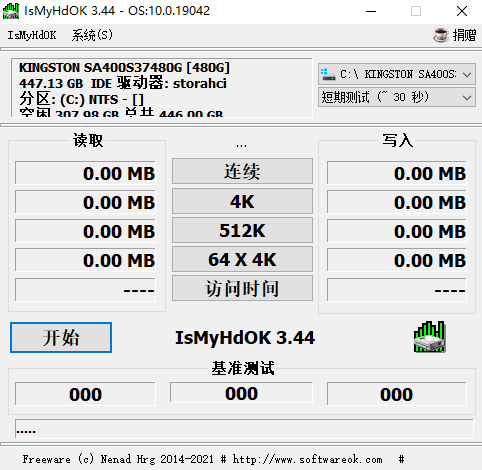
Task: Click the drive icon in the C:\ selector
Action: point(328,74)
